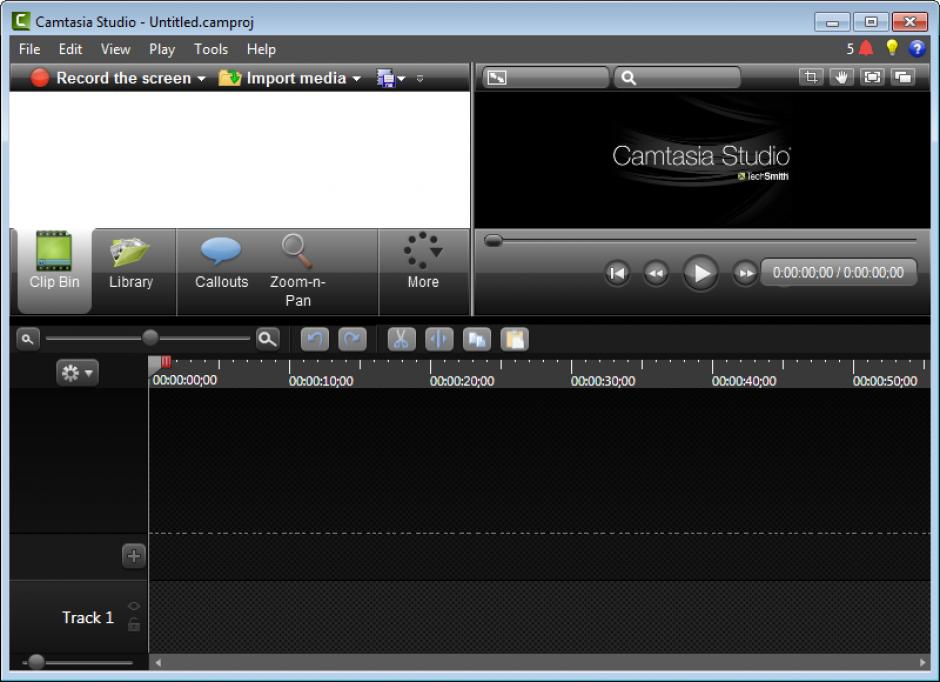The image size is (940, 682).
Task: Select the Crop tool above preview
Action: click(x=811, y=78)
